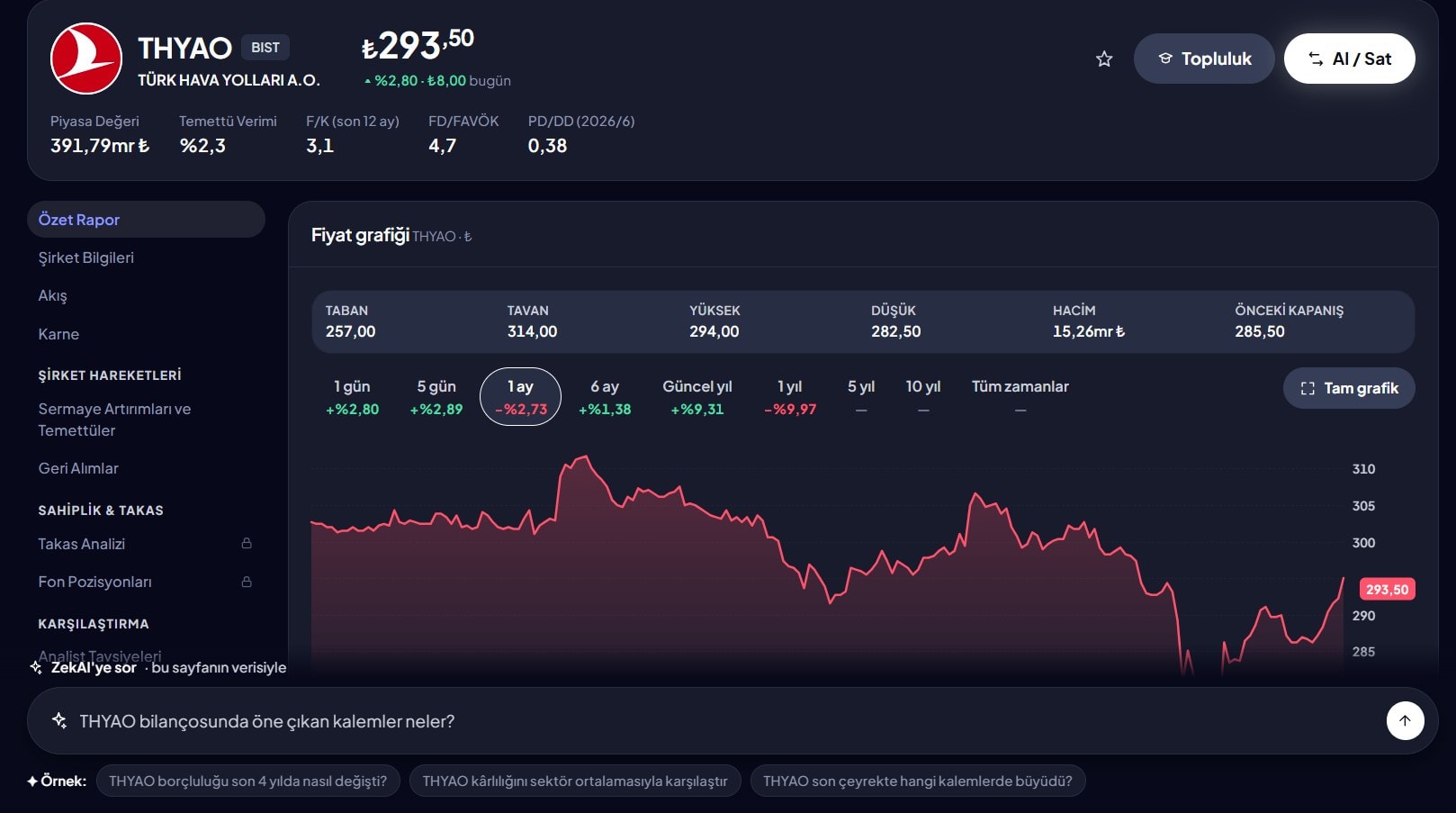Select the 1 gün chart range
Image resolution: width=1456 pixels, height=813 pixels.
(x=352, y=397)
